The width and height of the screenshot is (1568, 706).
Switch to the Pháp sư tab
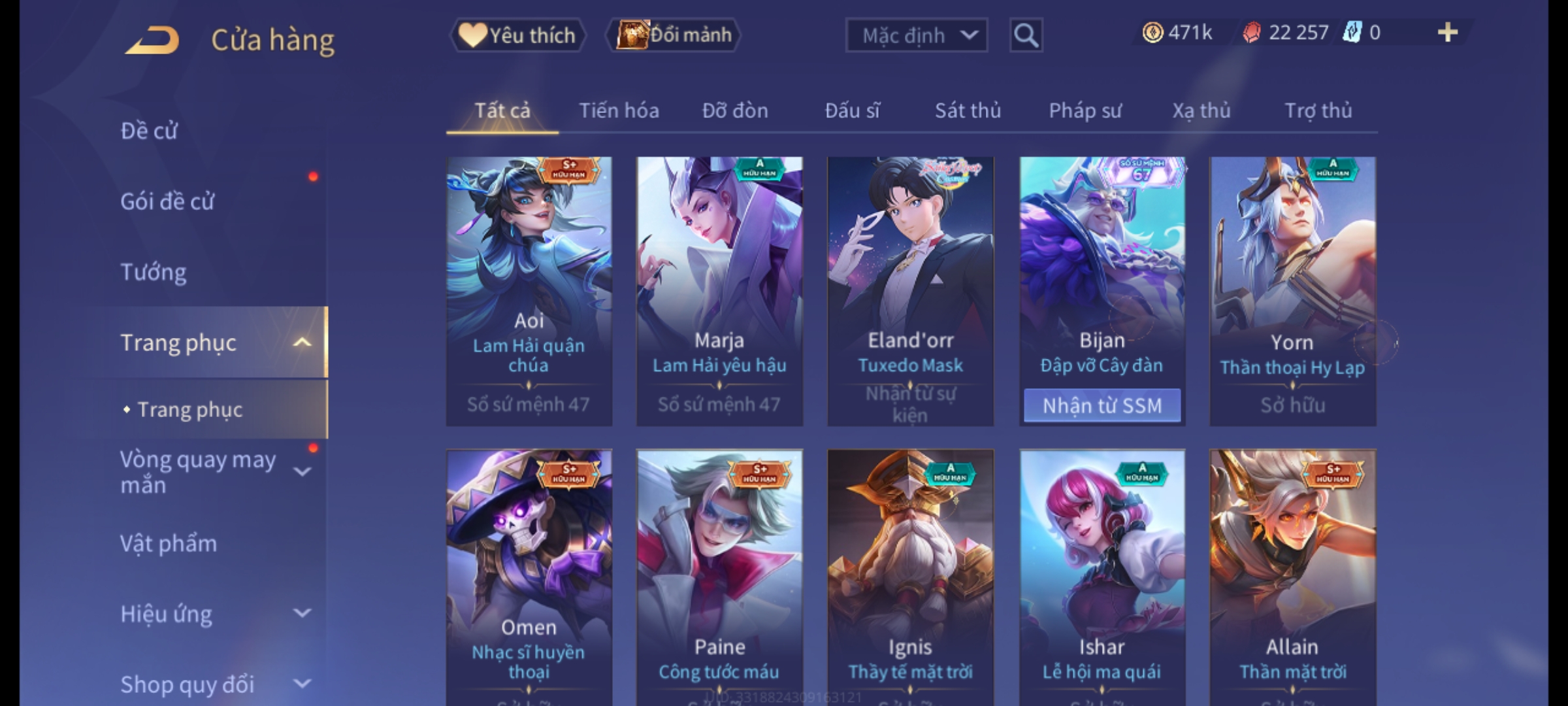coord(1085,110)
